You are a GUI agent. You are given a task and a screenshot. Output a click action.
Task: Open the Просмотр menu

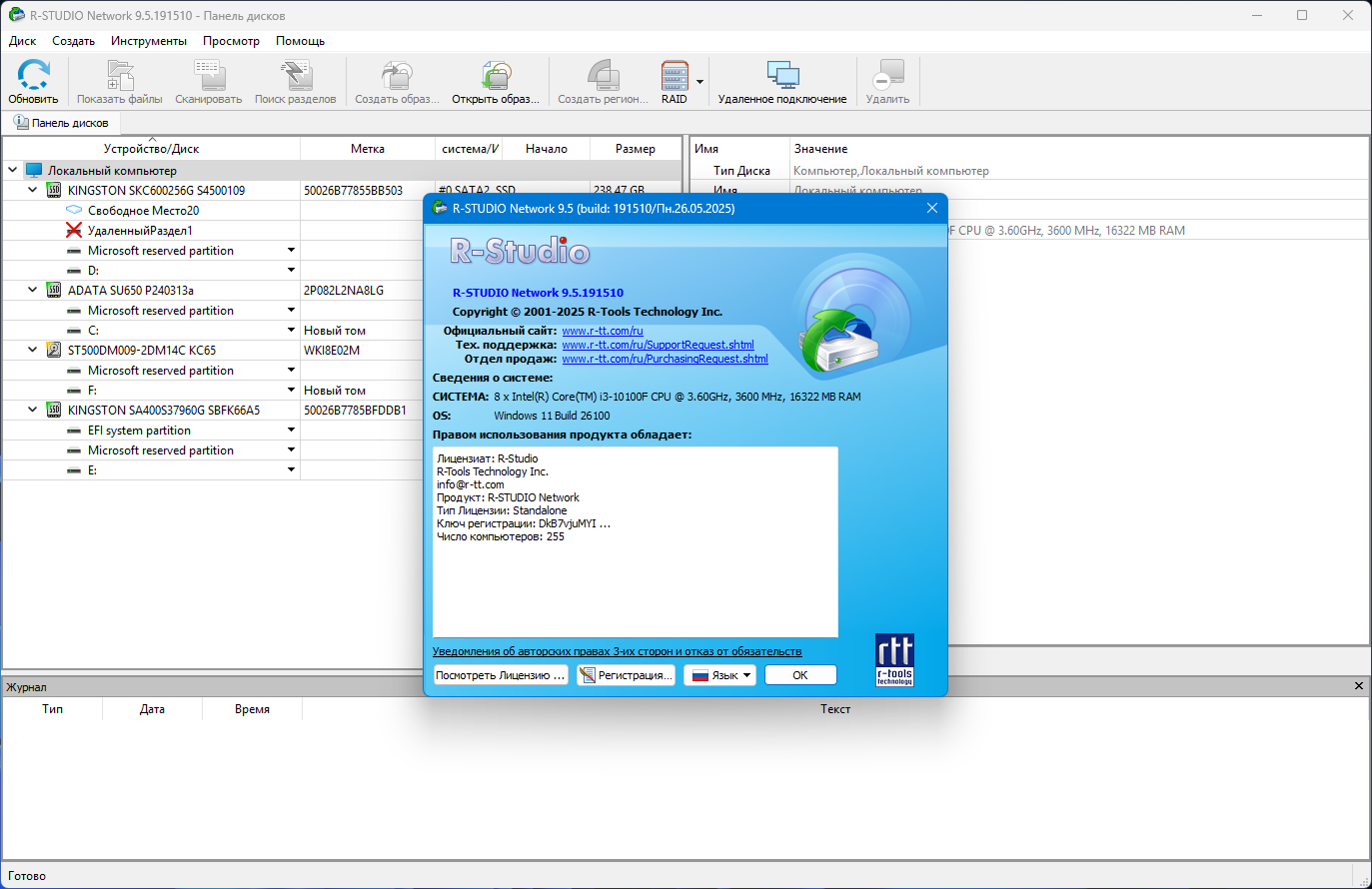click(x=231, y=41)
